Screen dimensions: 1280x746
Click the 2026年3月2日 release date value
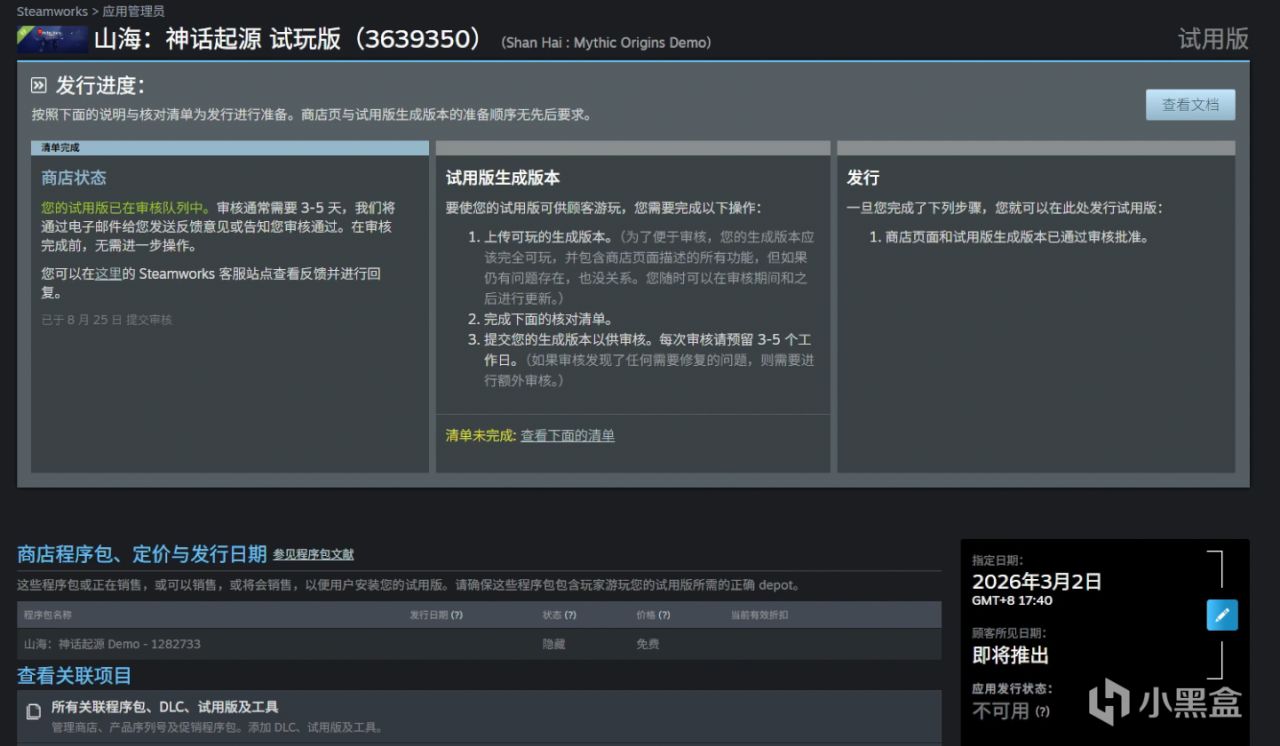pyautogui.click(x=1037, y=581)
